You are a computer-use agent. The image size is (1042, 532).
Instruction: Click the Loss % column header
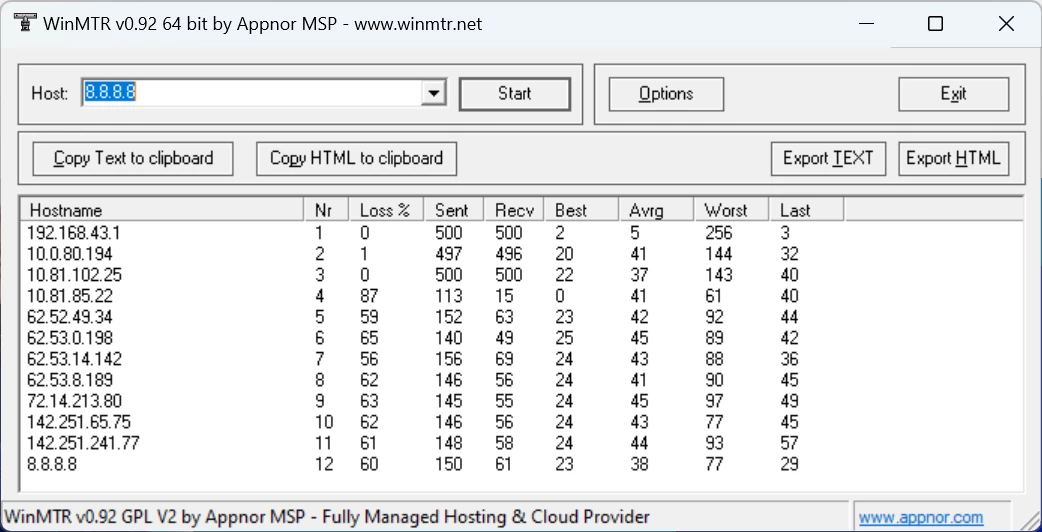click(x=387, y=211)
